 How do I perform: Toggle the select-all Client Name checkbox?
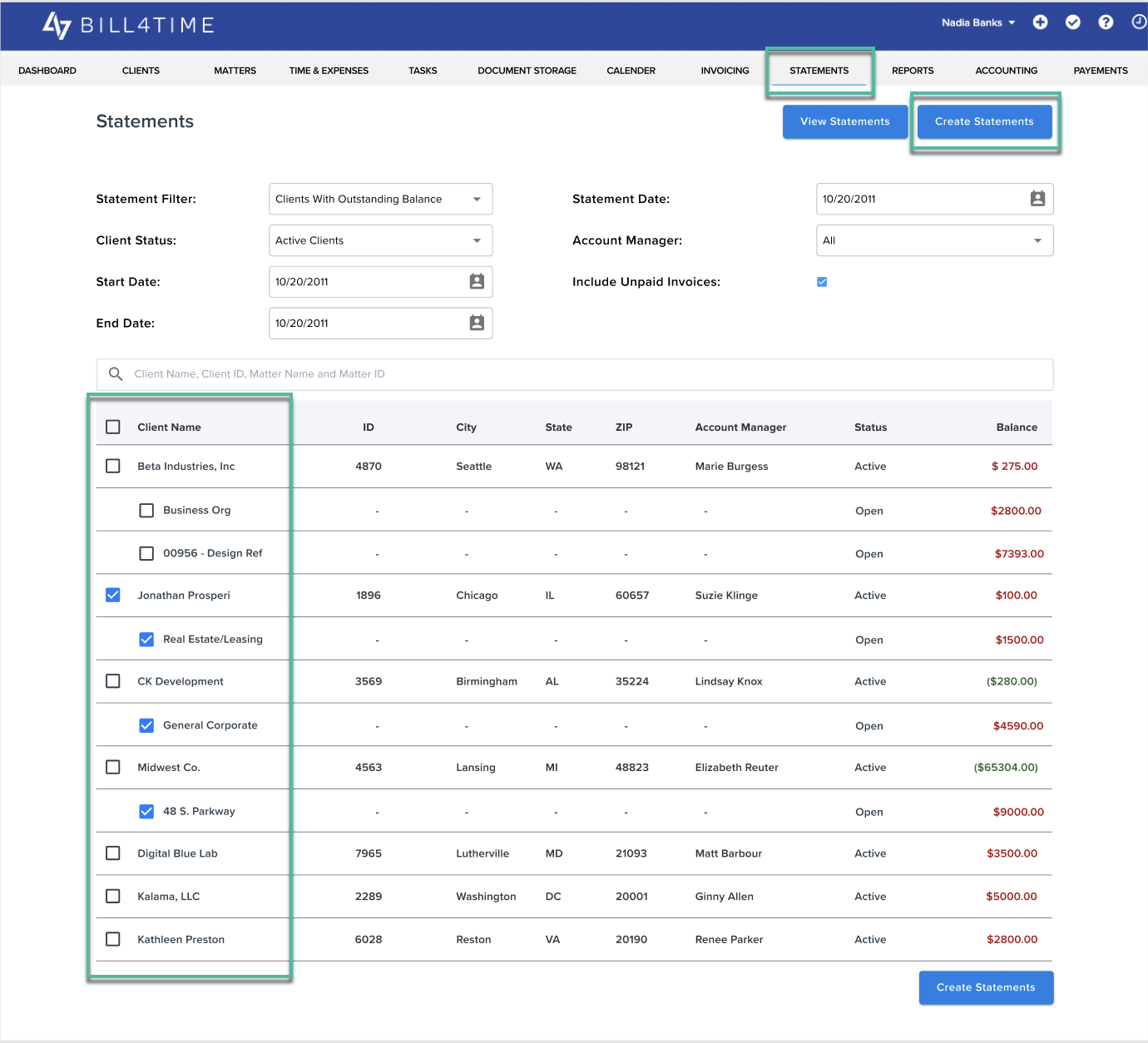coord(113,428)
